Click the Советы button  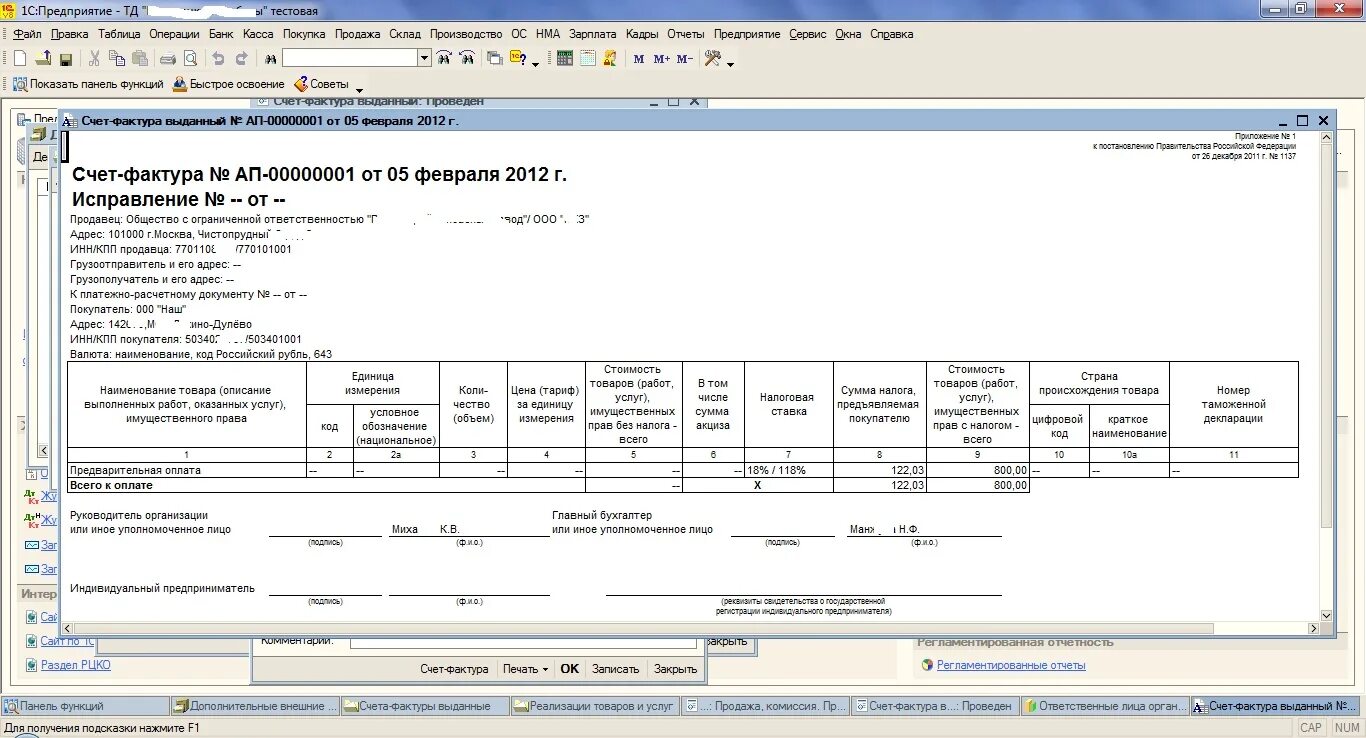coord(321,85)
